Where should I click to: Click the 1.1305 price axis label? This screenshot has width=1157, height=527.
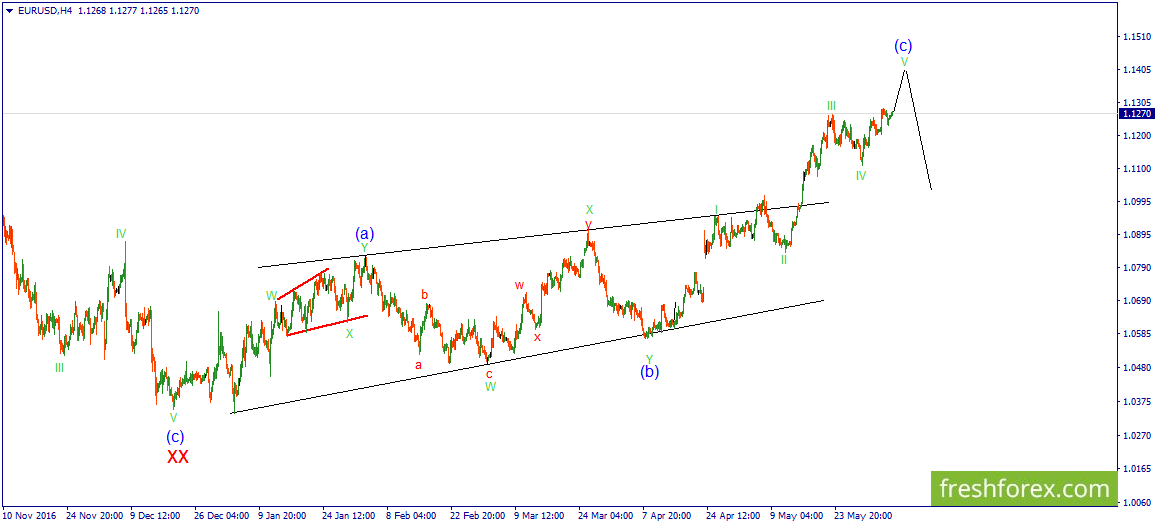[1136, 103]
